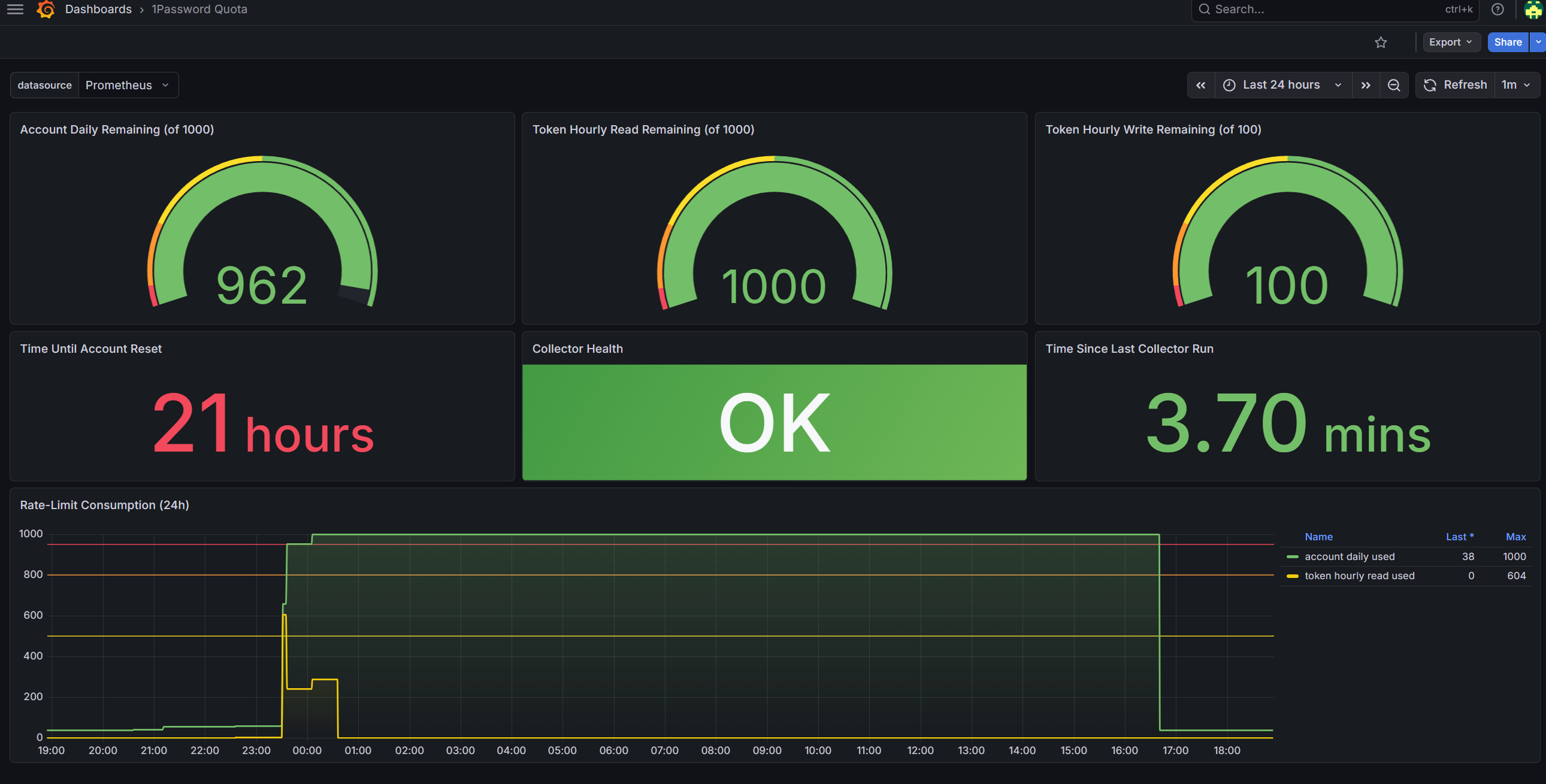Click the 100 gauge value
The image size is (1546, 784).
pos(1287,285)
